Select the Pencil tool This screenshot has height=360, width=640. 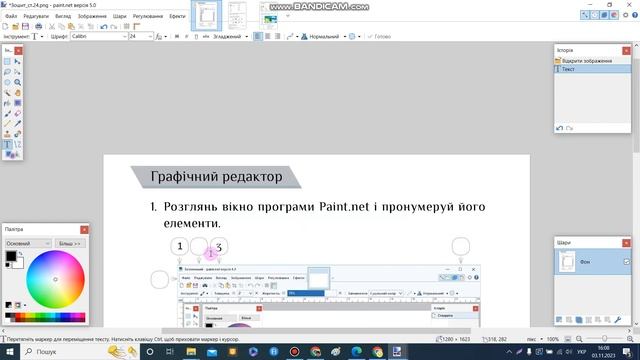click(x=7, y=124)
